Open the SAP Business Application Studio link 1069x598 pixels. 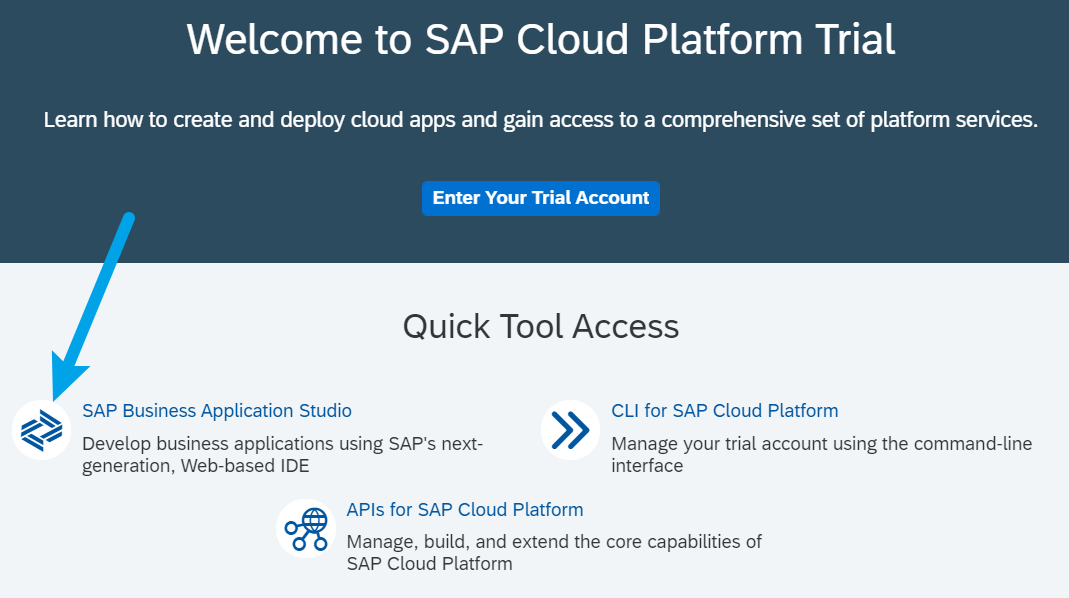[217, 410]
